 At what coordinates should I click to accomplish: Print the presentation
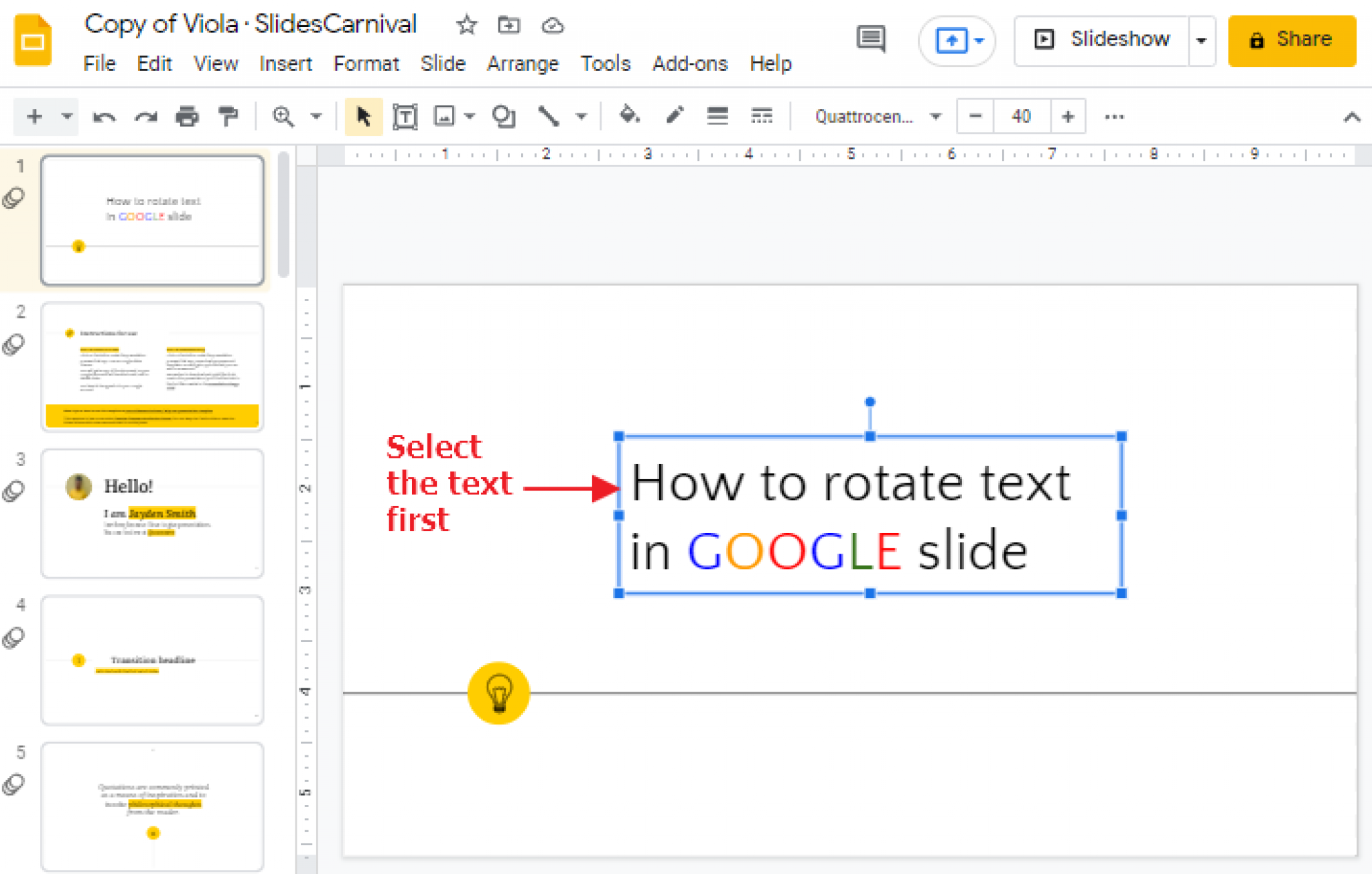click(x=187, y=117)
